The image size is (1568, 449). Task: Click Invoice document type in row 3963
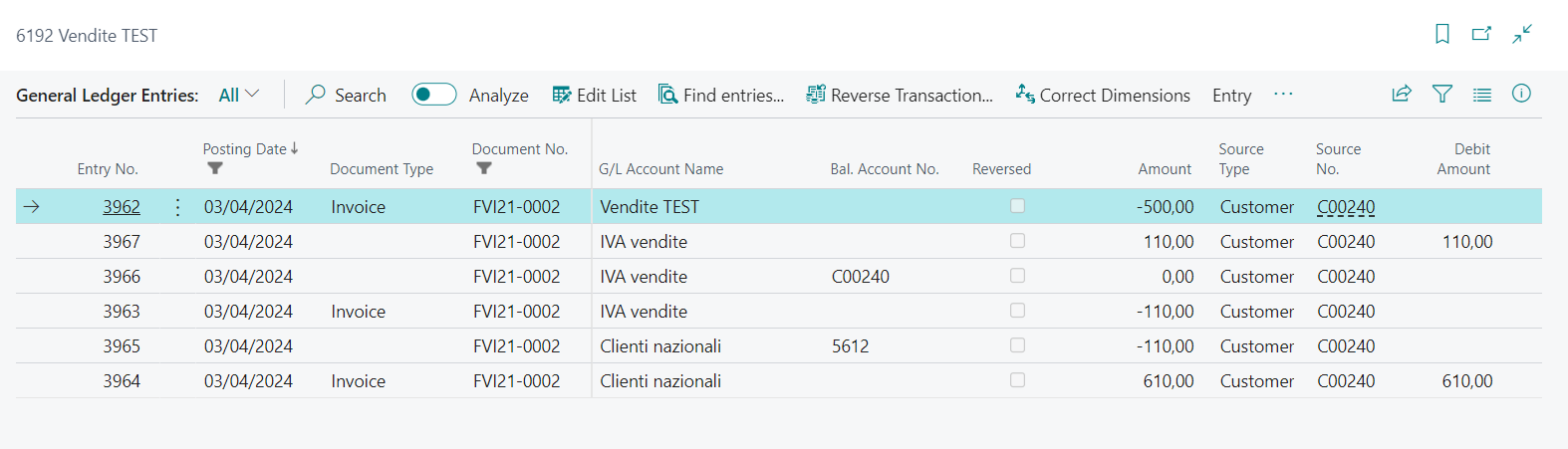pos(358,312)
